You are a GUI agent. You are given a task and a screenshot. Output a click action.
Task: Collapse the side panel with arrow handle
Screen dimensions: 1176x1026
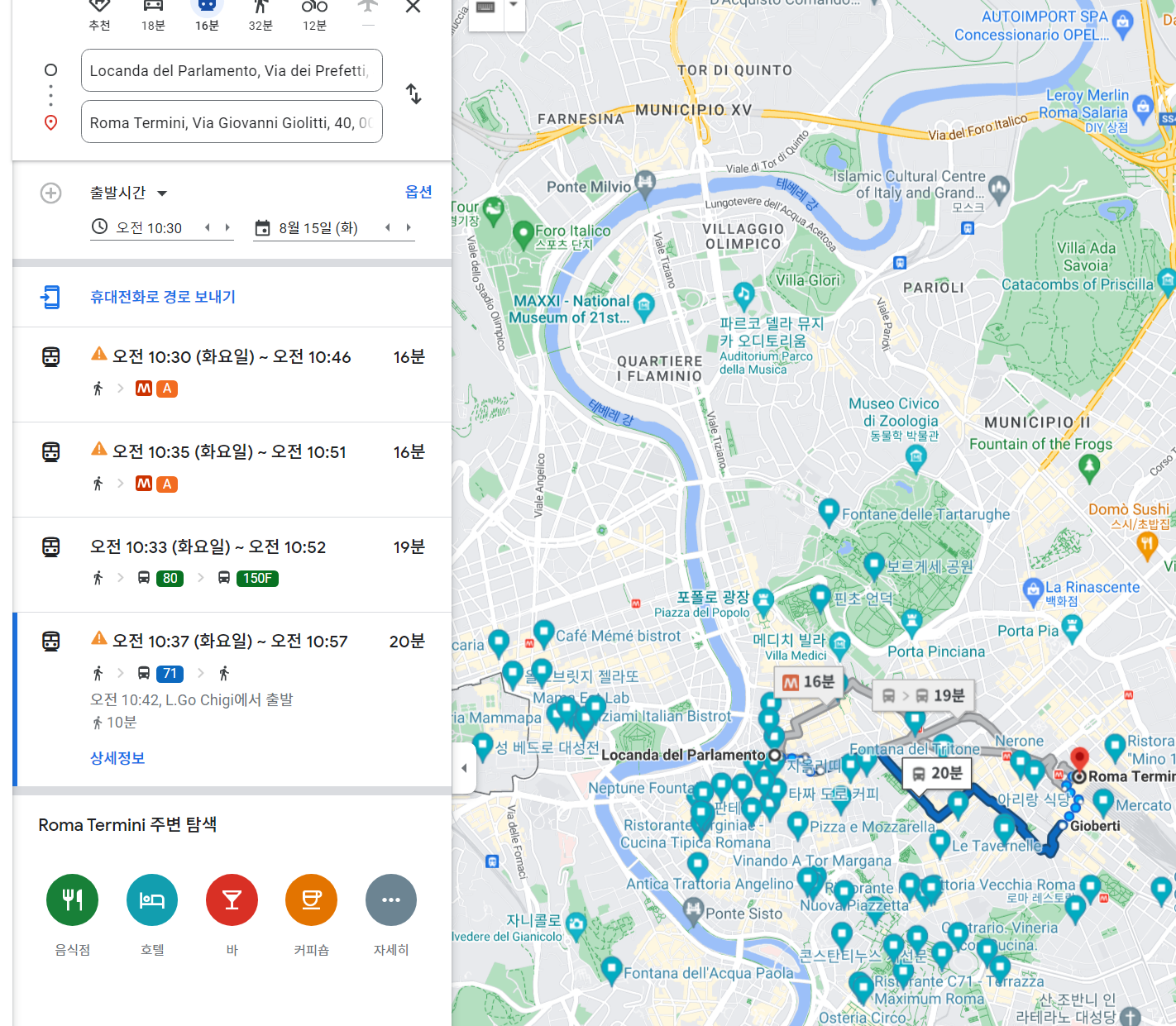click(x=464, y=768)
